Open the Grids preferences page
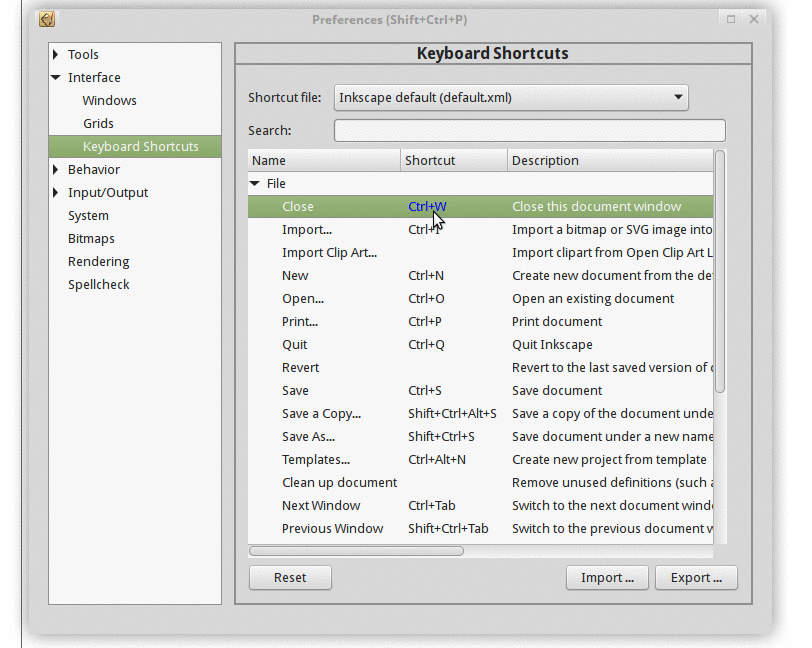 tap(98, 124)
